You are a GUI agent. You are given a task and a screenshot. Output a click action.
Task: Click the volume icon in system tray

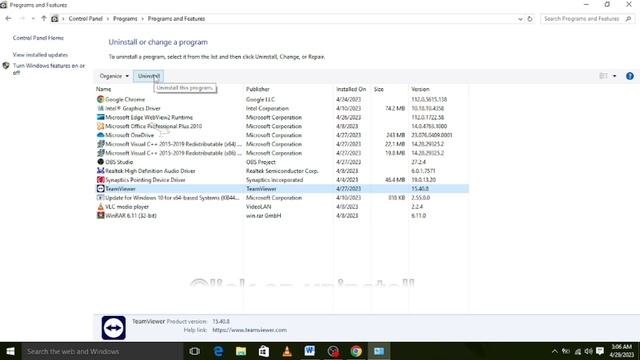588,351
